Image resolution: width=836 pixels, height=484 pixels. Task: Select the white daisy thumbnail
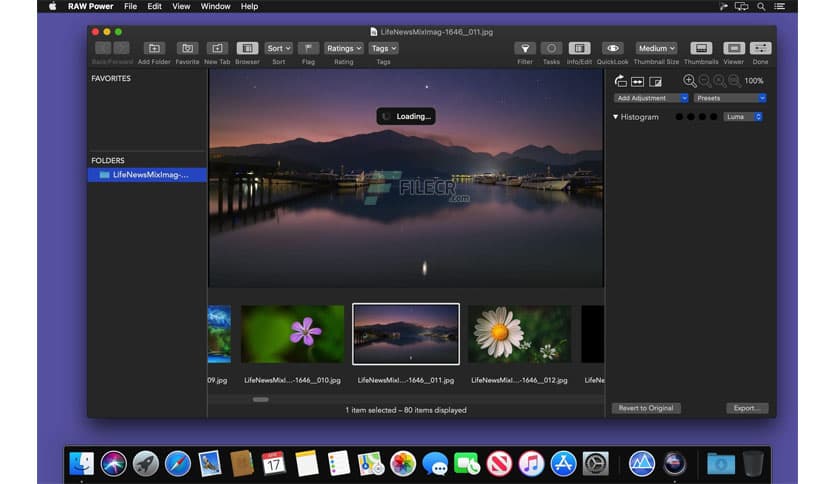point(519,334)
